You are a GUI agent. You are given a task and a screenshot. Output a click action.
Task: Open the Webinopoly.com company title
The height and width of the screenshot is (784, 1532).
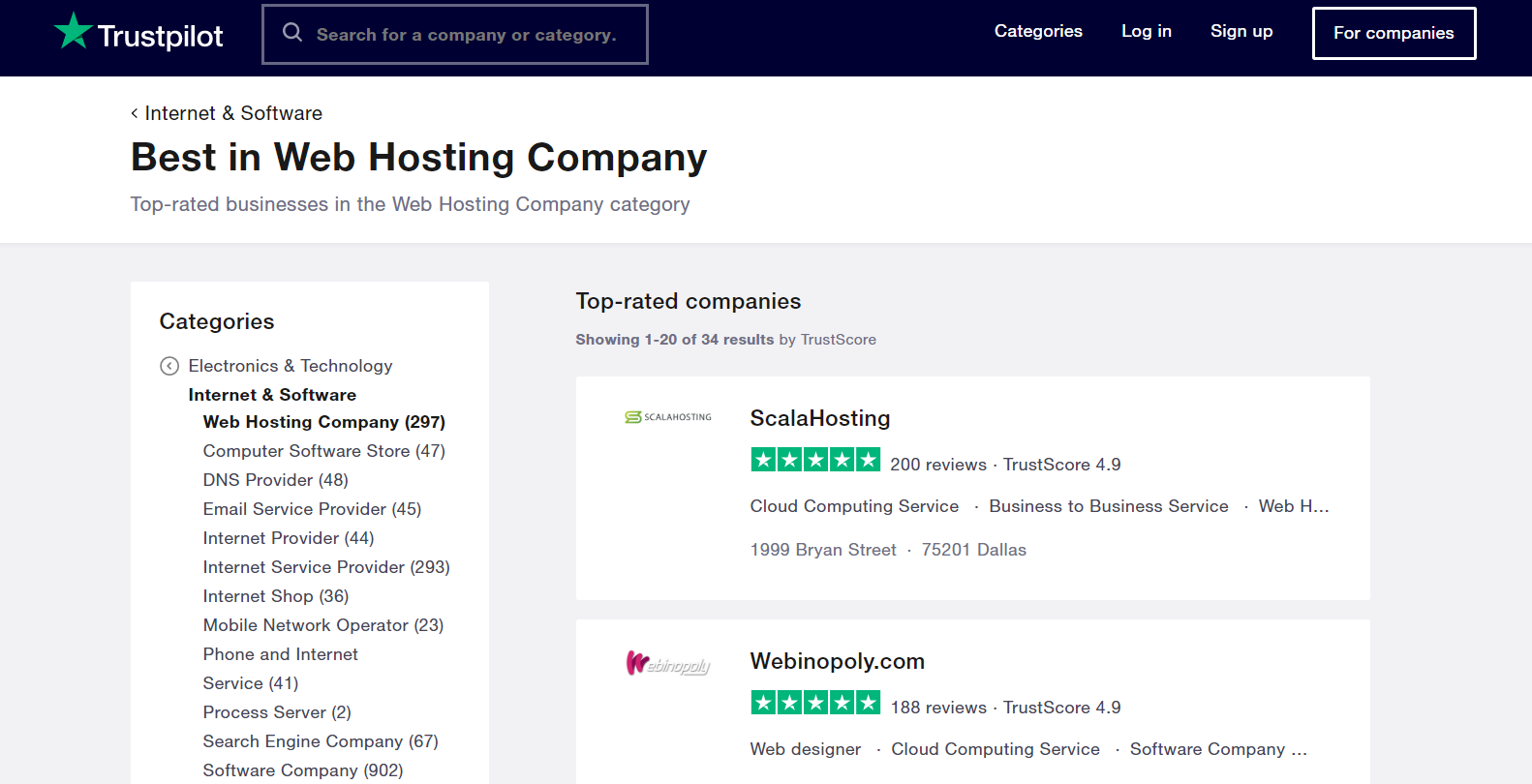[x=838, y=661]
